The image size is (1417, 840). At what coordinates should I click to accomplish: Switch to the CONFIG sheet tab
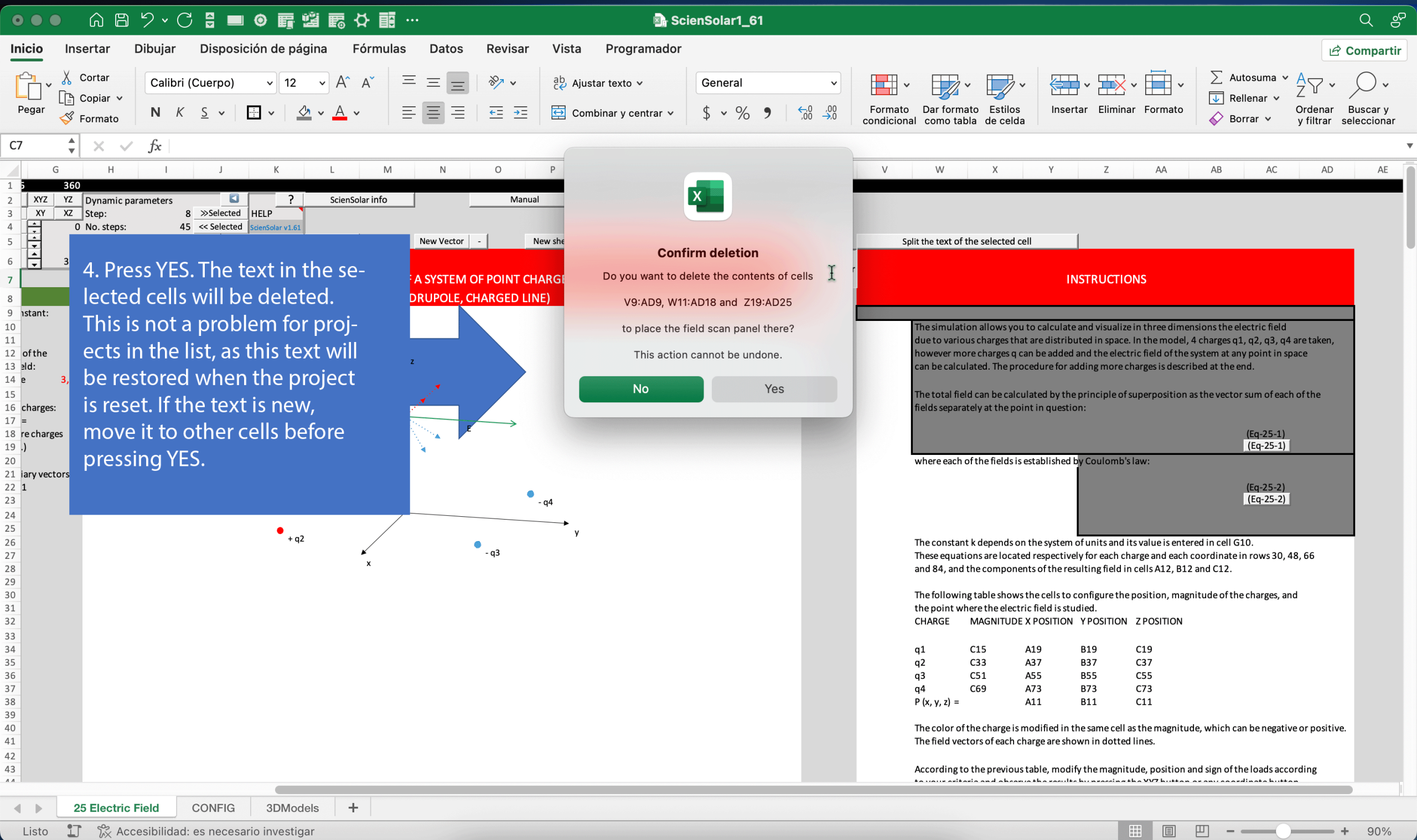213,808
